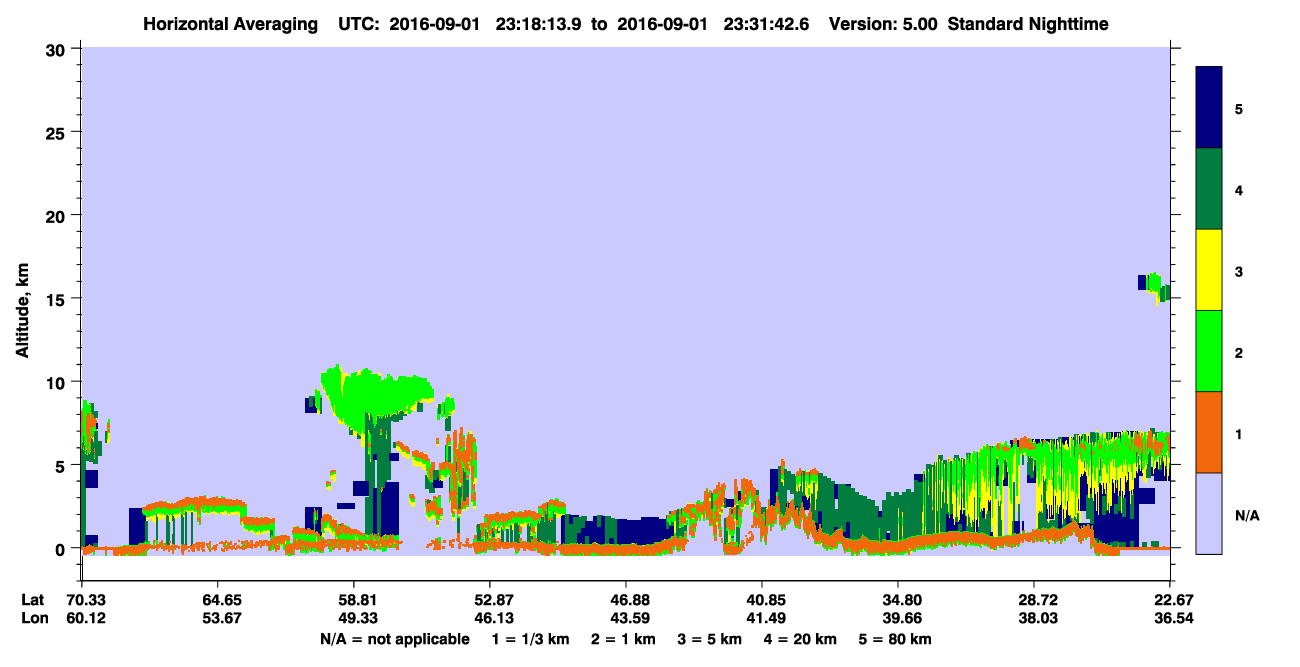
Task: Click the dark green color bar segment labeled 4
Action: 1209,189
